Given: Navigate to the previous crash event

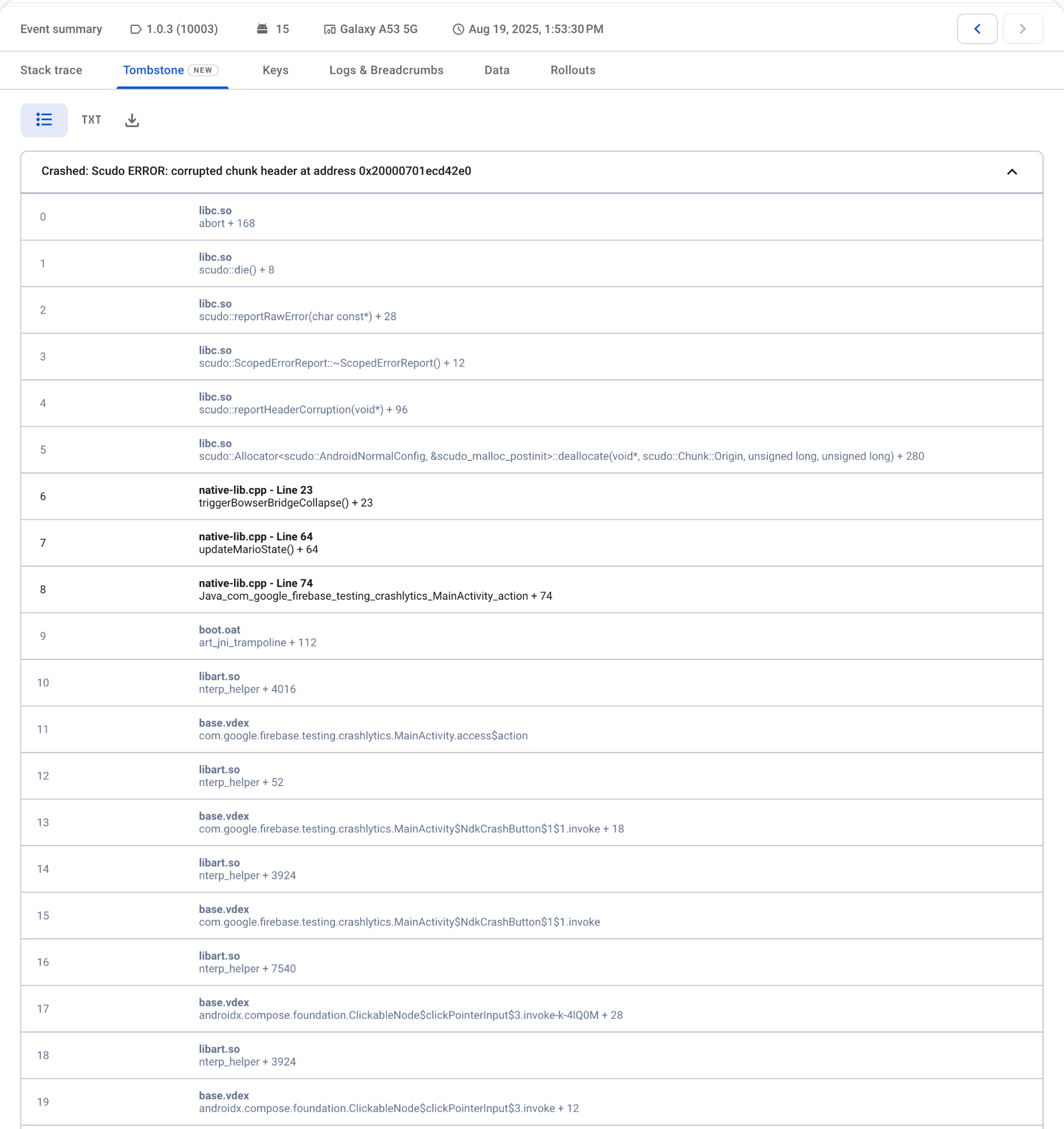Looking at the screenshot, I should point(976,29).
